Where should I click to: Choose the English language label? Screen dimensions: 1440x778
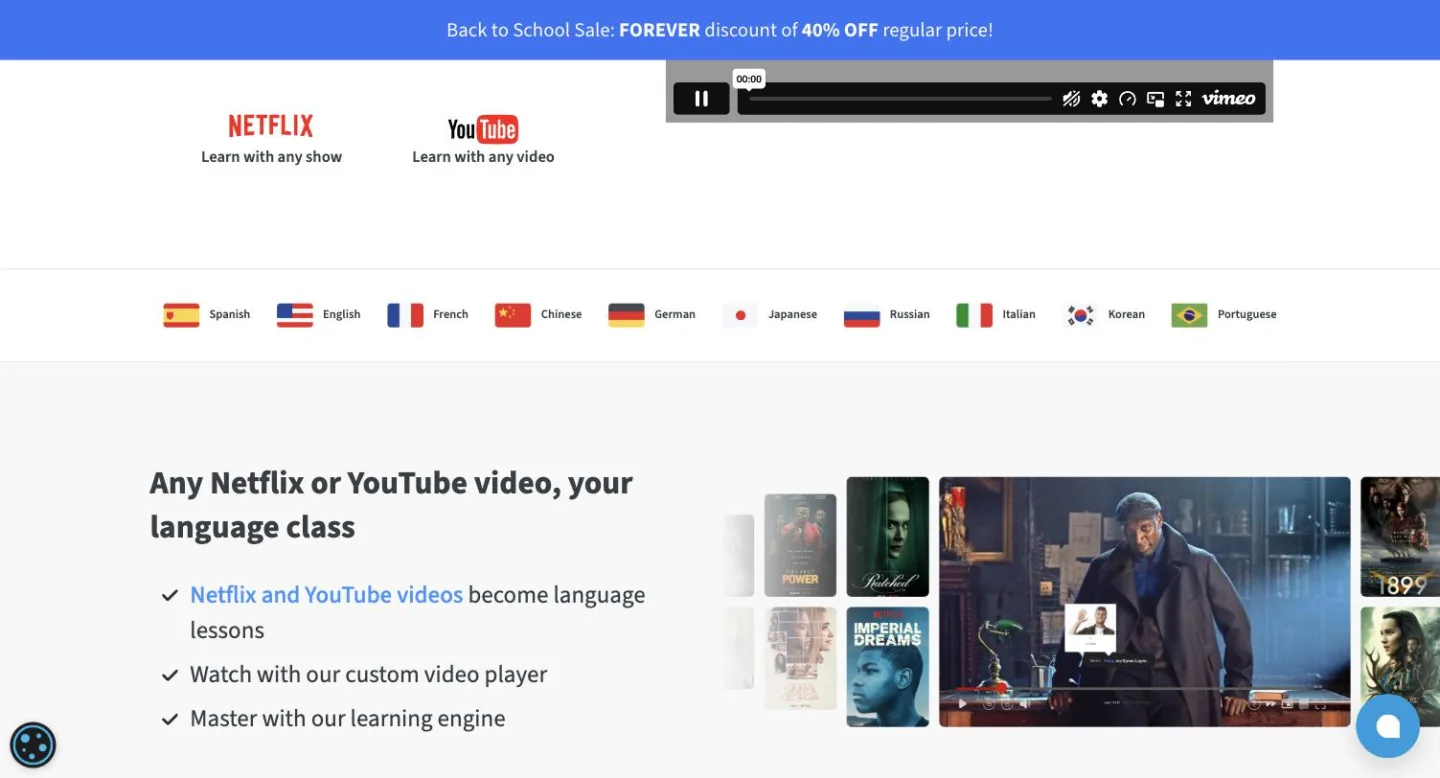pyautogui.click(x=341, y=314)
